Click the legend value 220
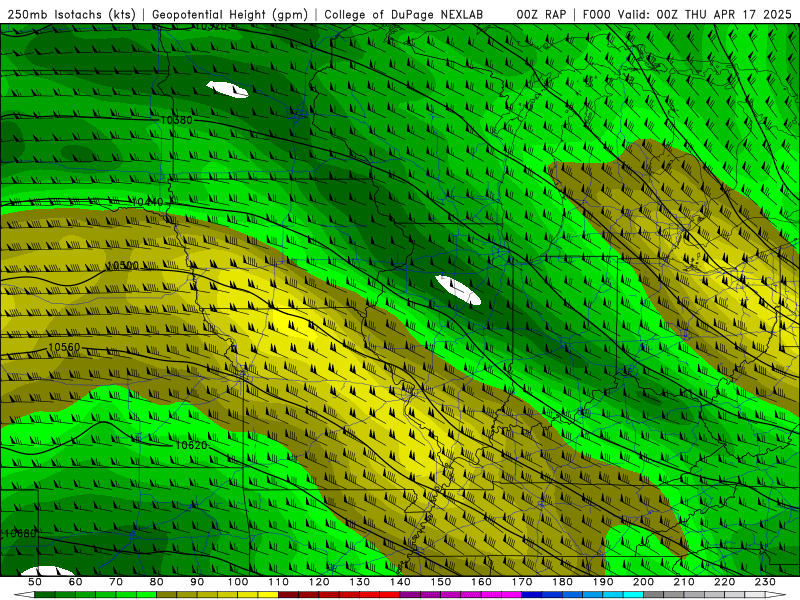800x600 pixels. 724,582
